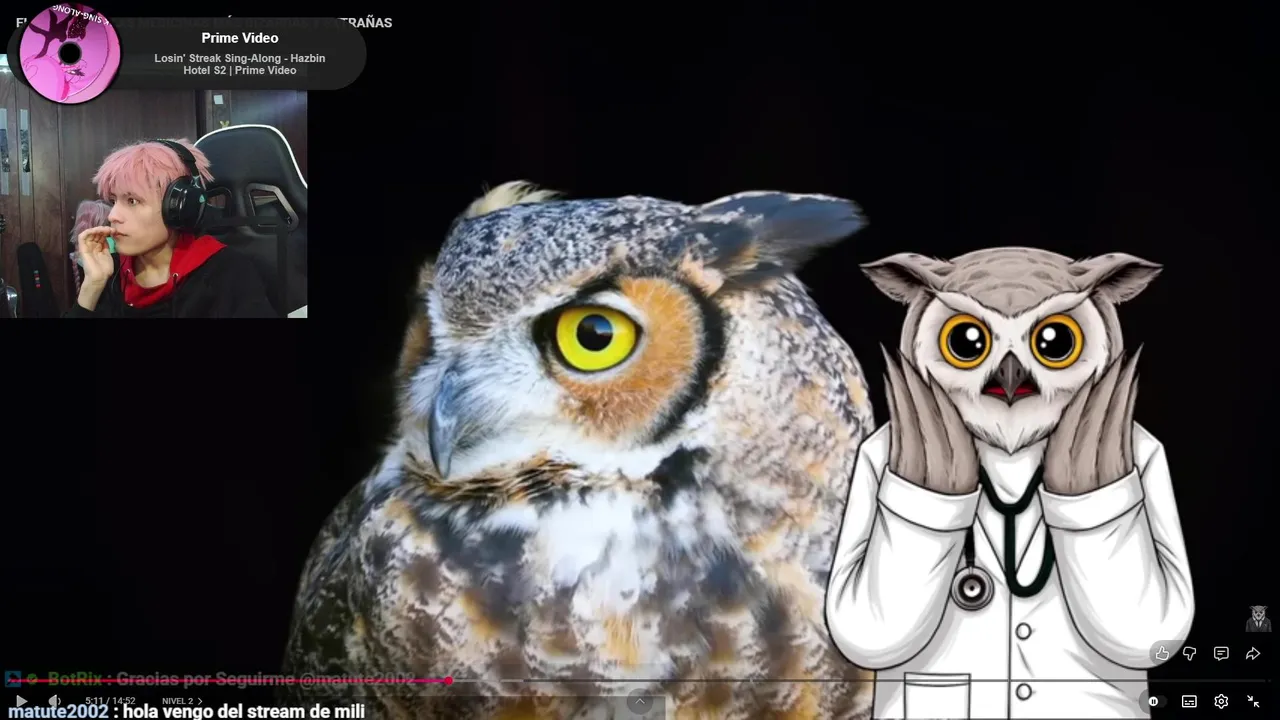
Task: Mute the video with the volume icon
Action: click(x=55, y=701)
